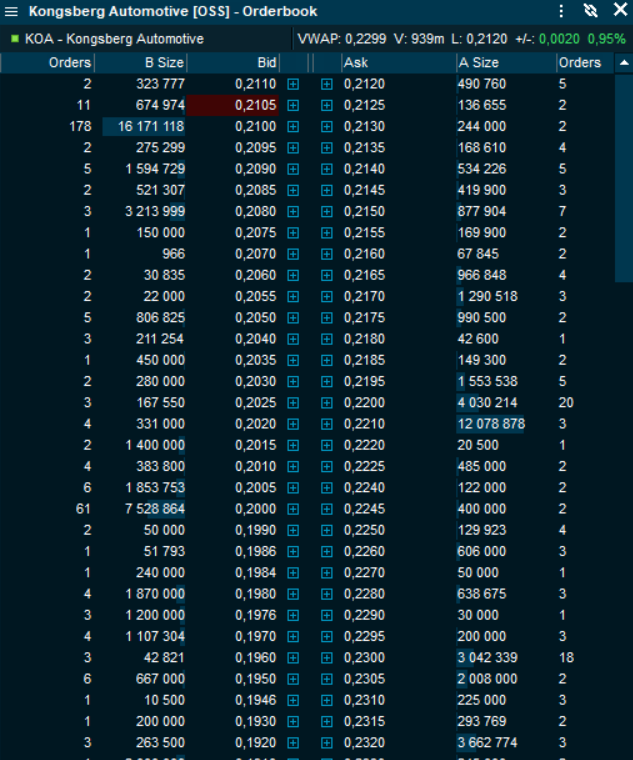Select the ask price 0,2195
This screenshot has width=633, height=760.
364,381
